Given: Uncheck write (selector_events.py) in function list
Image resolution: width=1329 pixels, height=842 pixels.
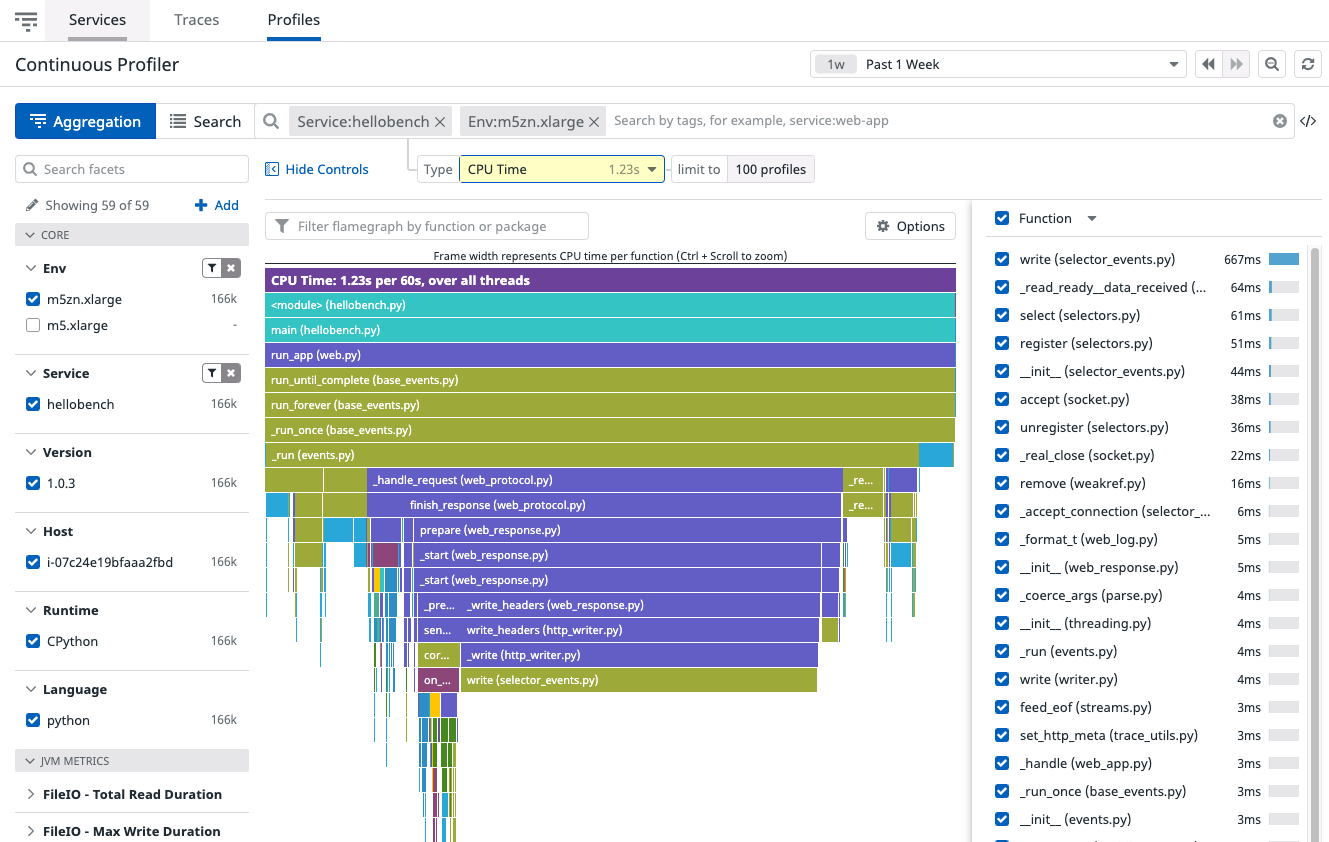Looking at the screenshot, I should tap(1001, 258).
